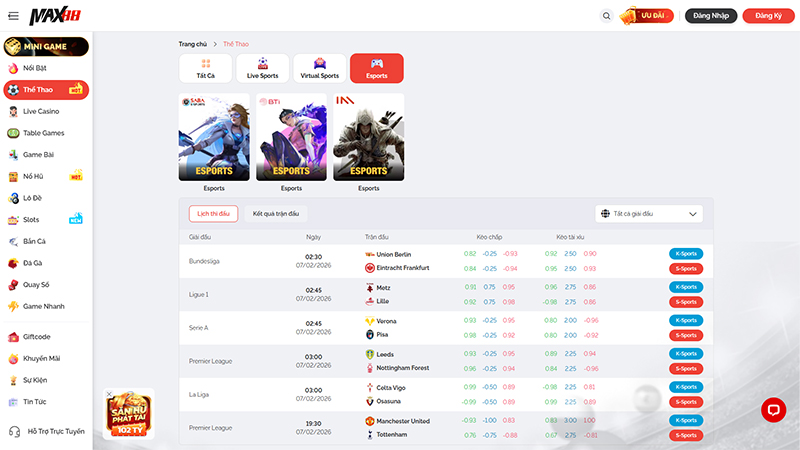
Task: Open the hamburger menu icon
Action: pos(13,16)
